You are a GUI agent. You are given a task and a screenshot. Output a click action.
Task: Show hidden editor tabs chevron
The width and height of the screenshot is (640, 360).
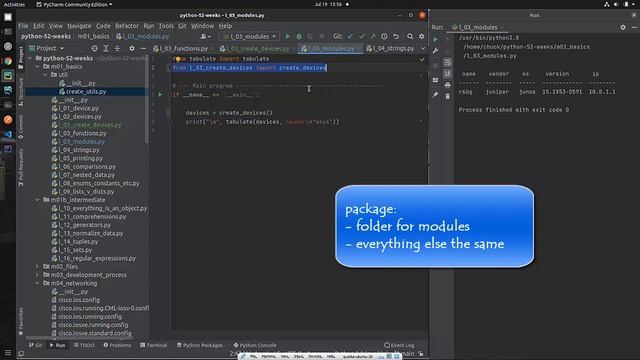(423, 48)
